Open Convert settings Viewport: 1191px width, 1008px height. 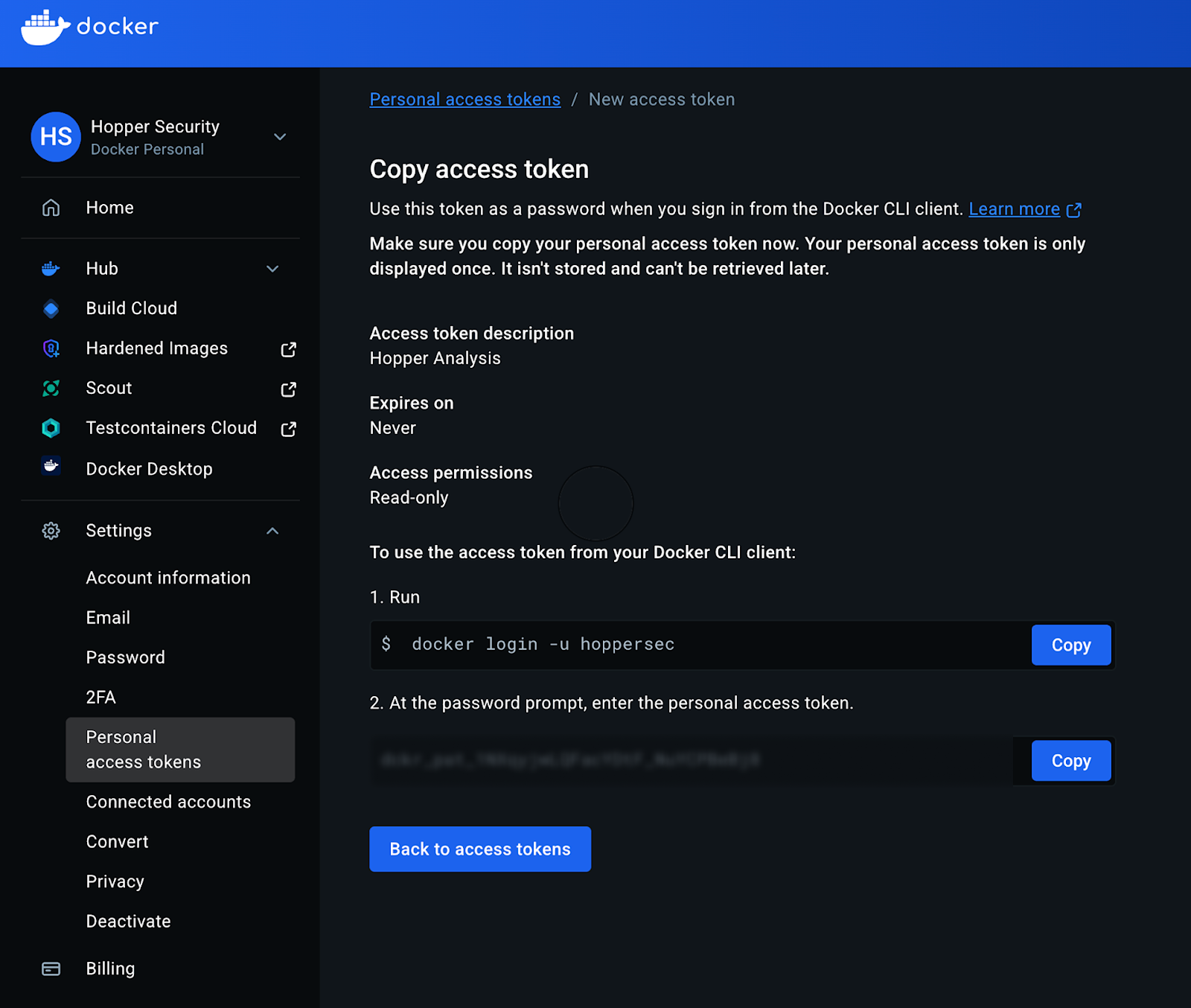(118, 842)
